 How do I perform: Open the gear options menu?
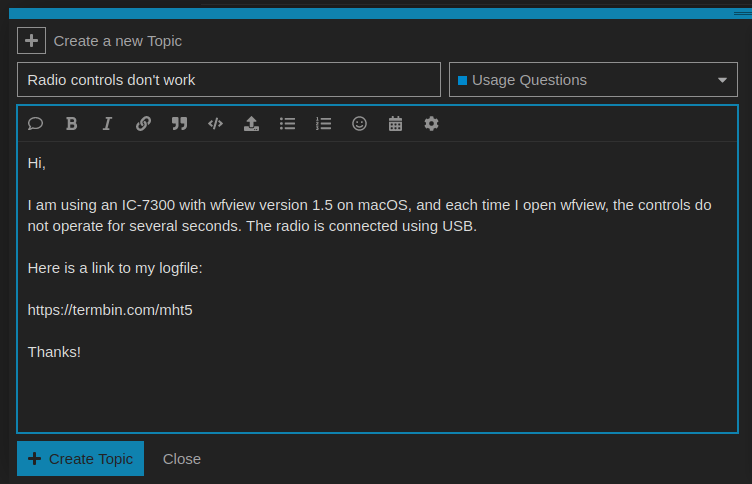(431, 124)
